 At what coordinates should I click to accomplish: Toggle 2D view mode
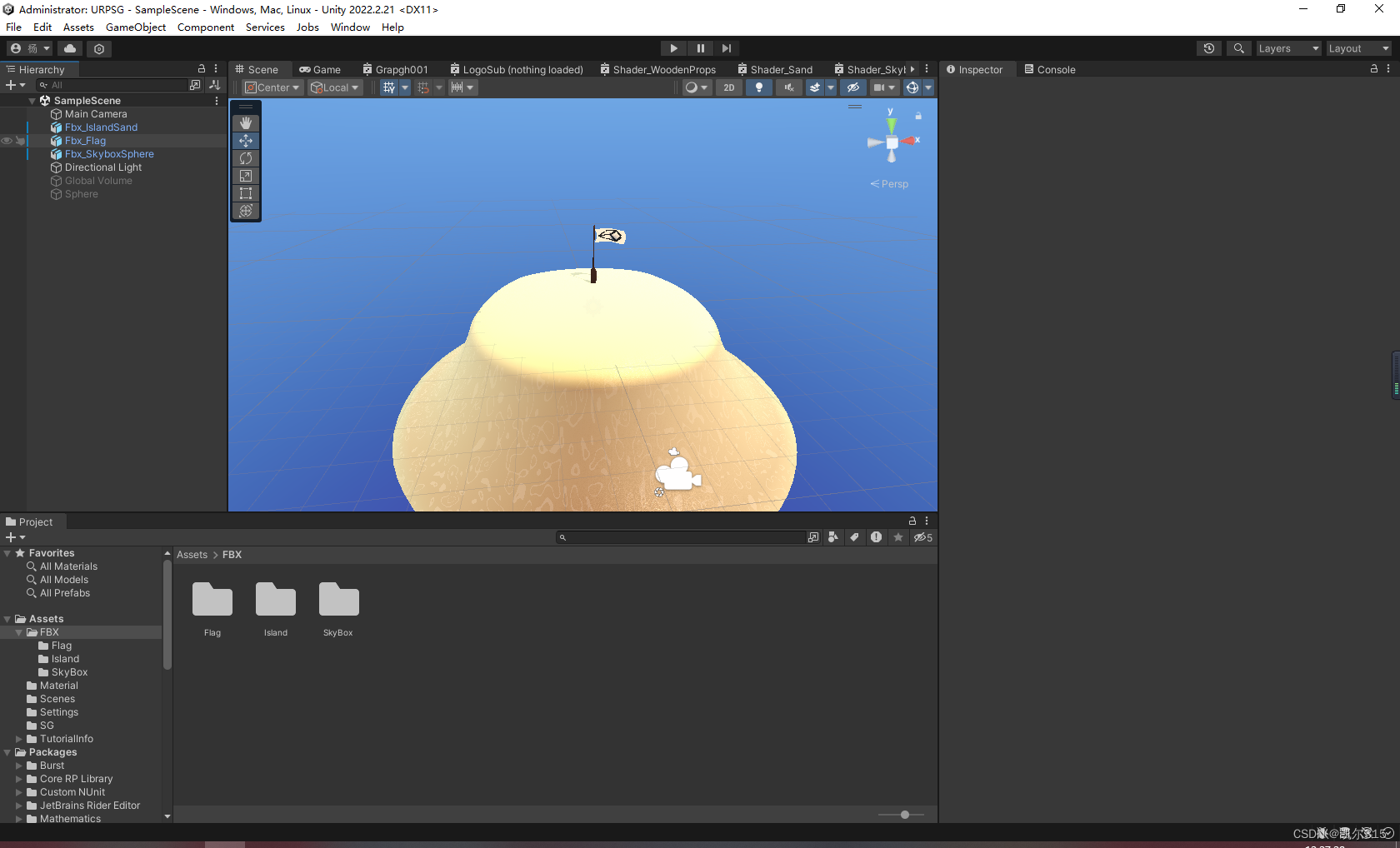point(729,87)
